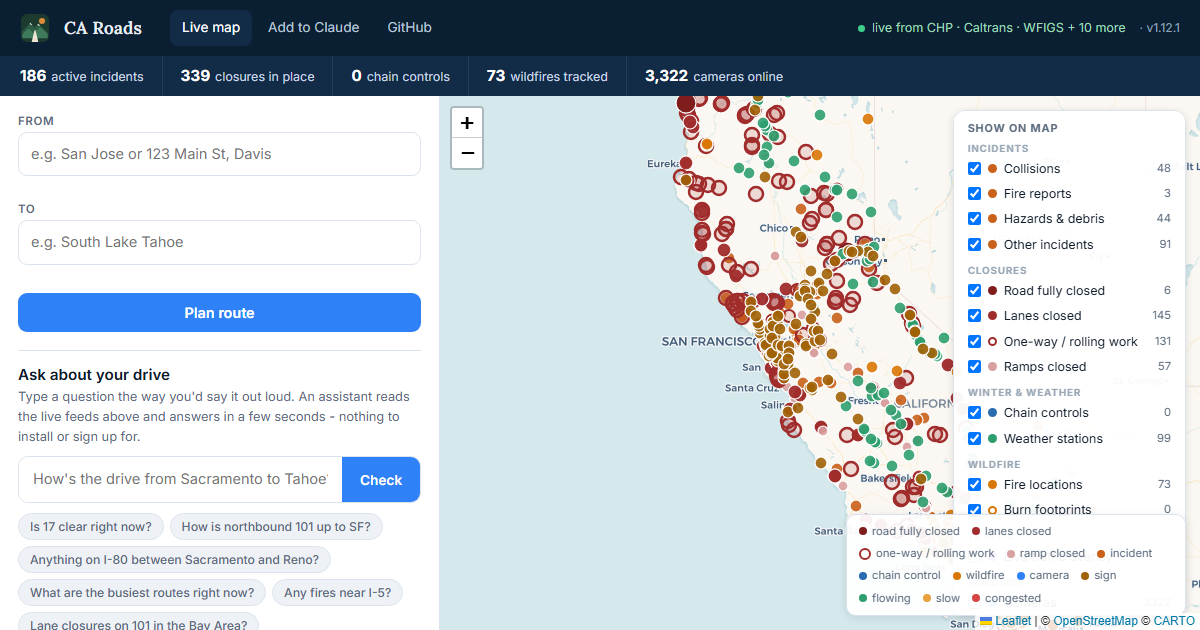Open the OpenStreetMap attribution link

click(x=1095, y=621)
